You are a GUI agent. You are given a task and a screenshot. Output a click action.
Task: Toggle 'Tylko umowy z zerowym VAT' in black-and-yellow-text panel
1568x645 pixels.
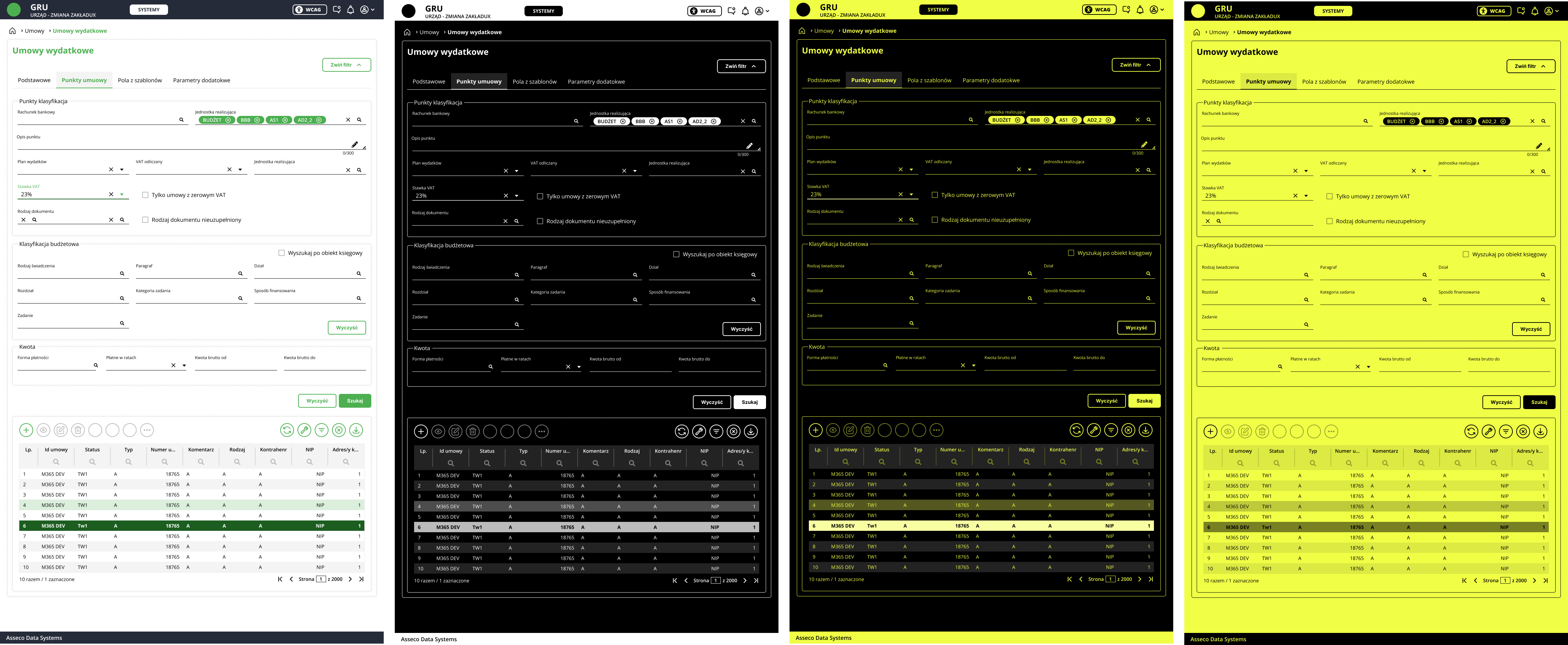point(934,195)
